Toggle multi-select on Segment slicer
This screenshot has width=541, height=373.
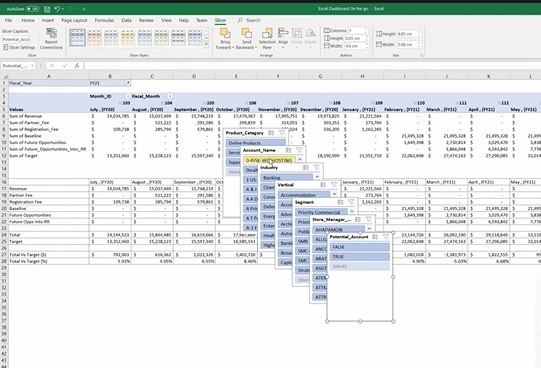tap(340, 202)
